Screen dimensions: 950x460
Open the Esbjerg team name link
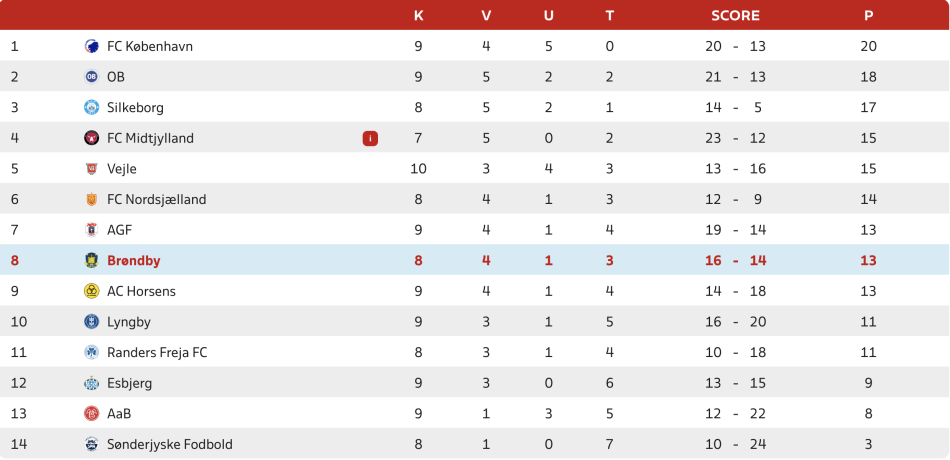(130, 383)
